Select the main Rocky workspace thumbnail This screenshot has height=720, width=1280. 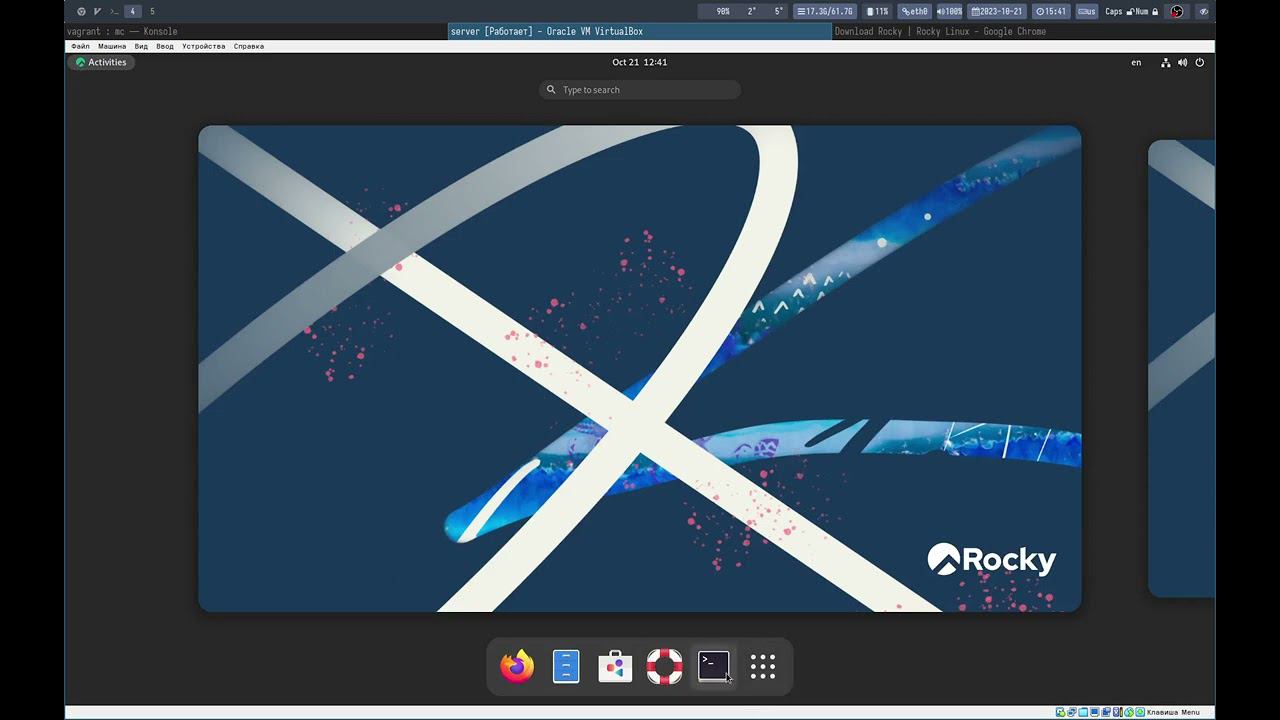click(640, 368)
